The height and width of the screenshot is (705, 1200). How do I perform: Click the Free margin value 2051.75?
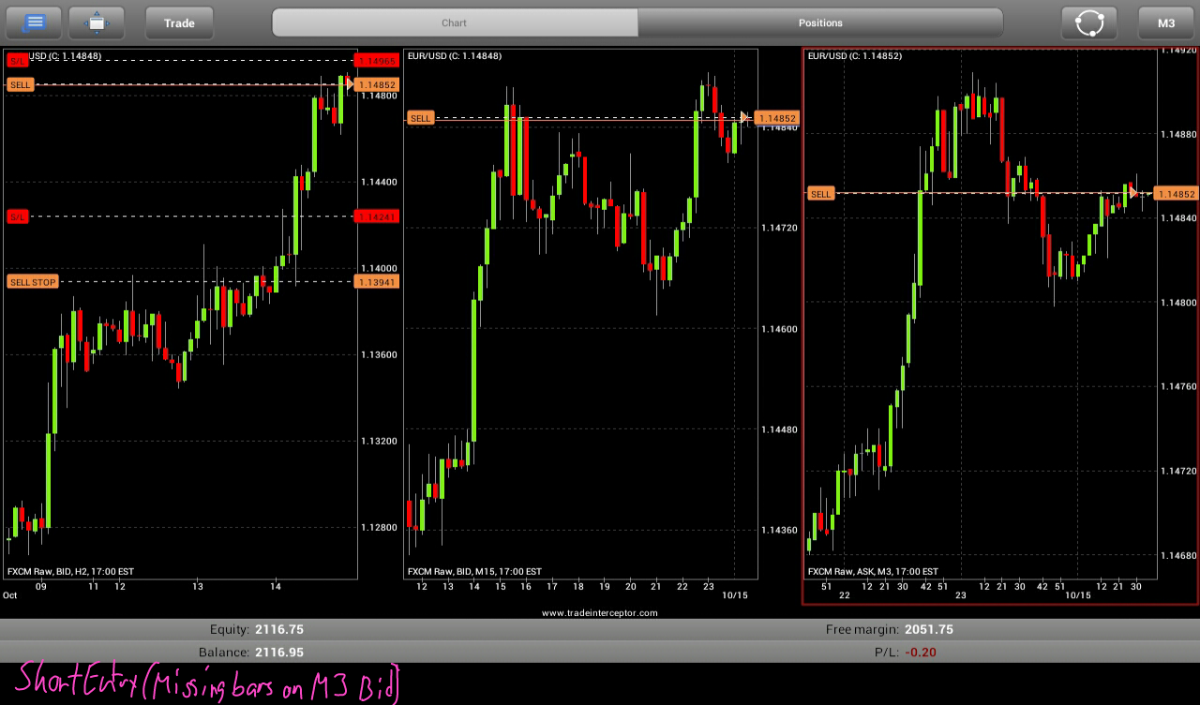[x=929, y=630]
